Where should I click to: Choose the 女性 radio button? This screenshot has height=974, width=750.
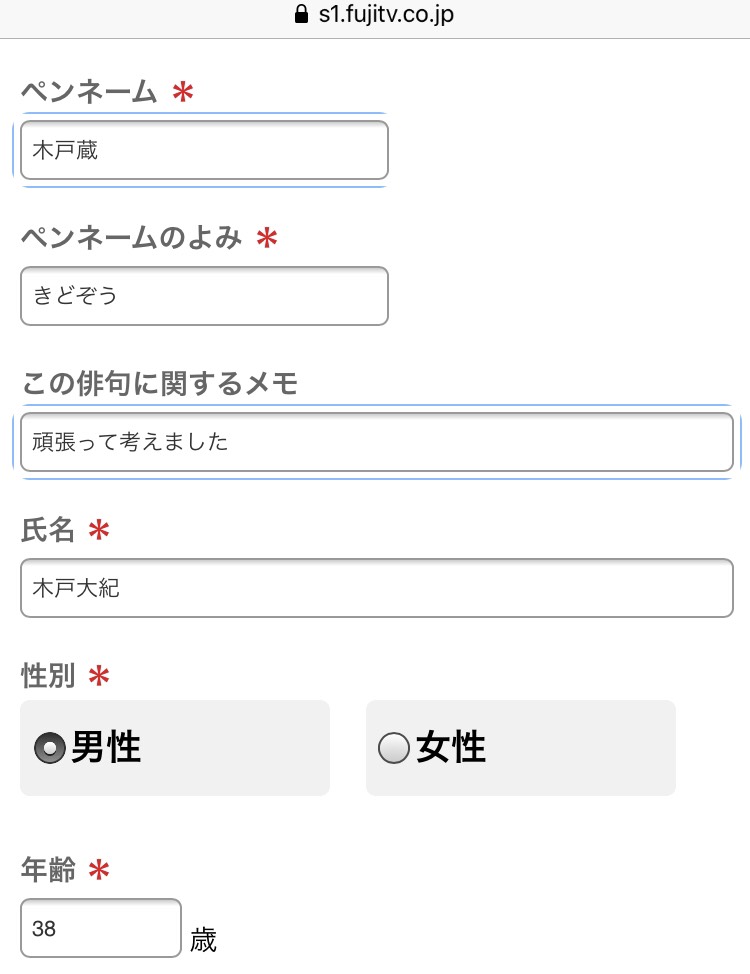tap(394, 748)
